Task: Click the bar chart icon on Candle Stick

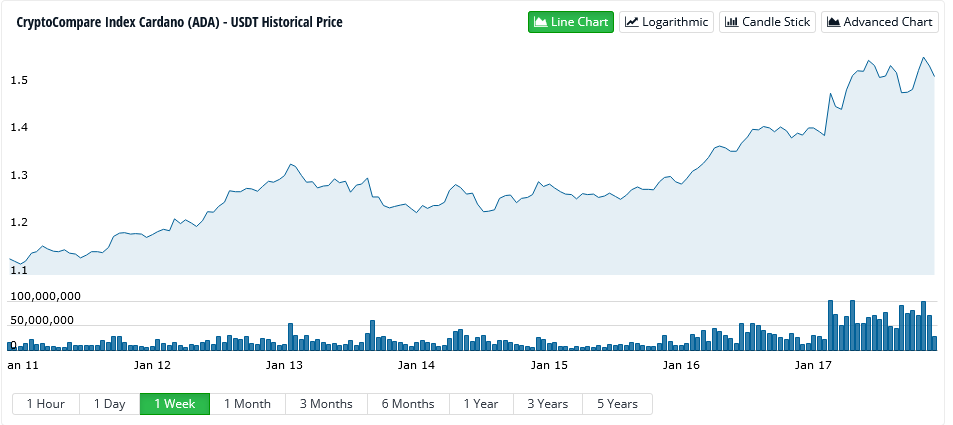Action: (732, 22)
